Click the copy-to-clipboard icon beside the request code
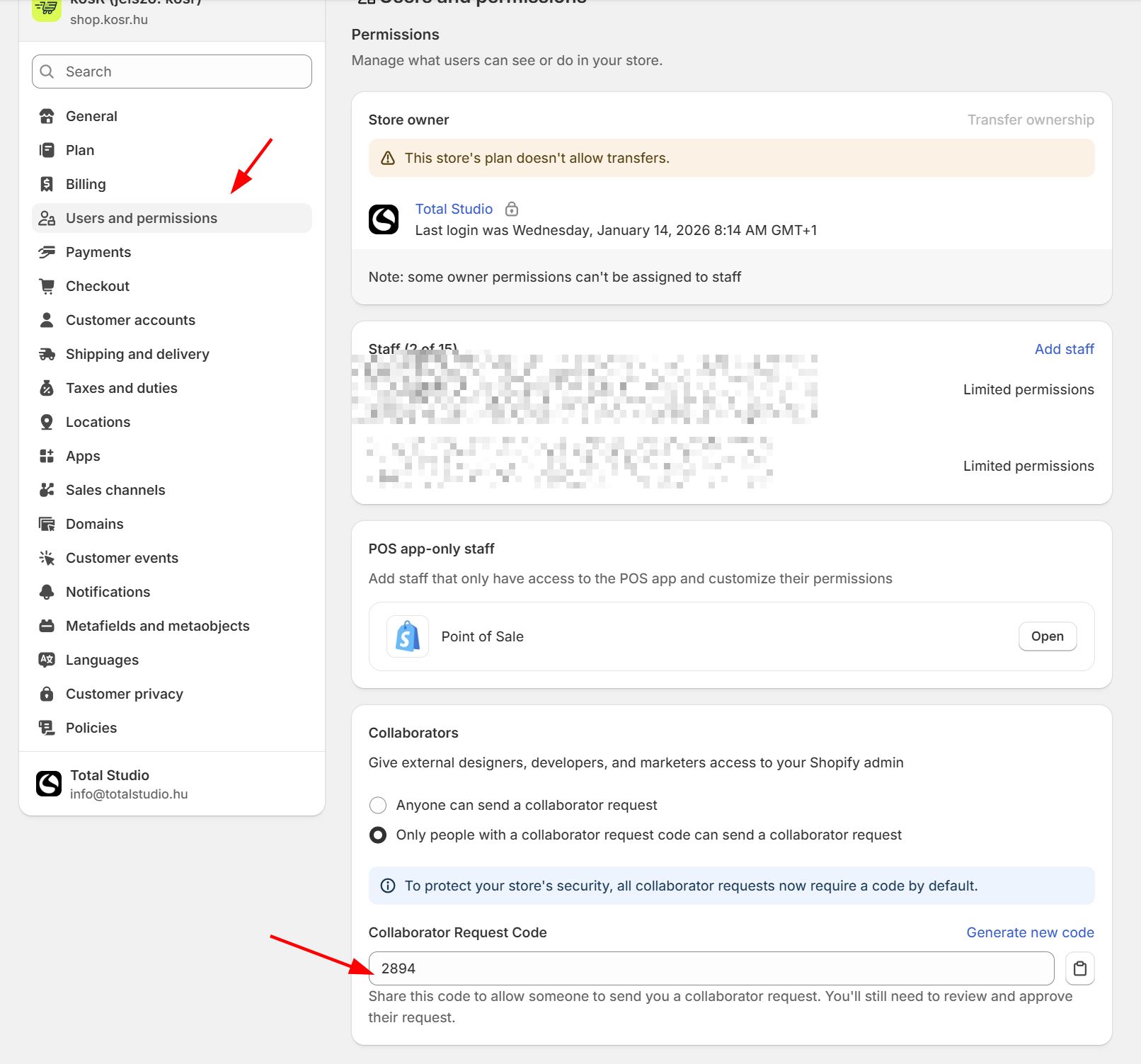Screen dimensions: 1141x1064 coord(1079,968)
